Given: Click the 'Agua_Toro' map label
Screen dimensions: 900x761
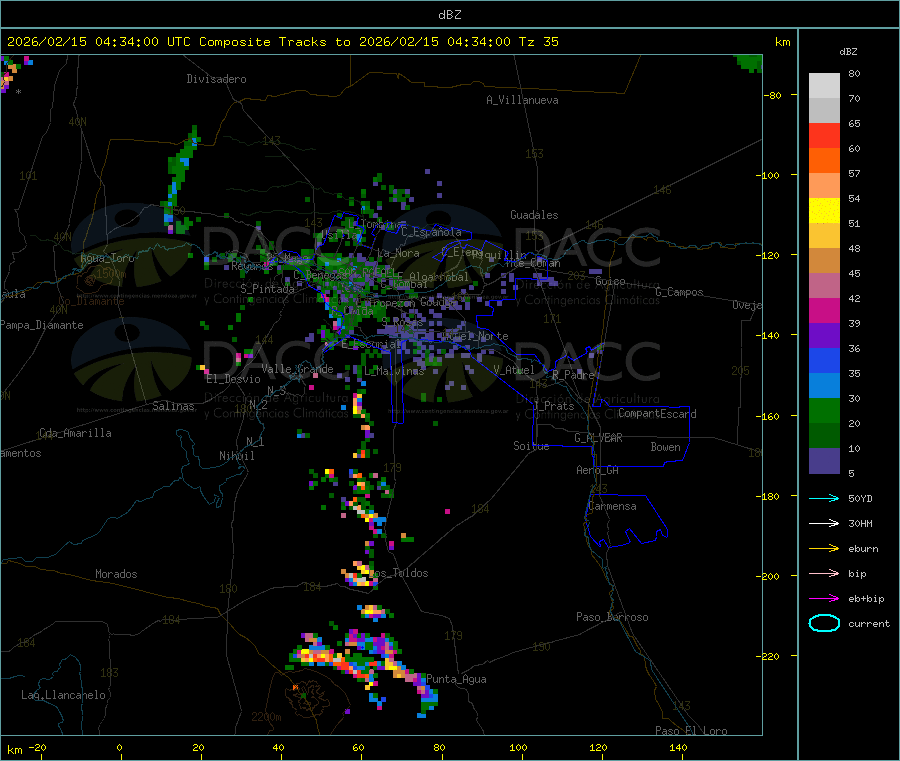Looking at the screenshot, I should (x=107, y=258).
